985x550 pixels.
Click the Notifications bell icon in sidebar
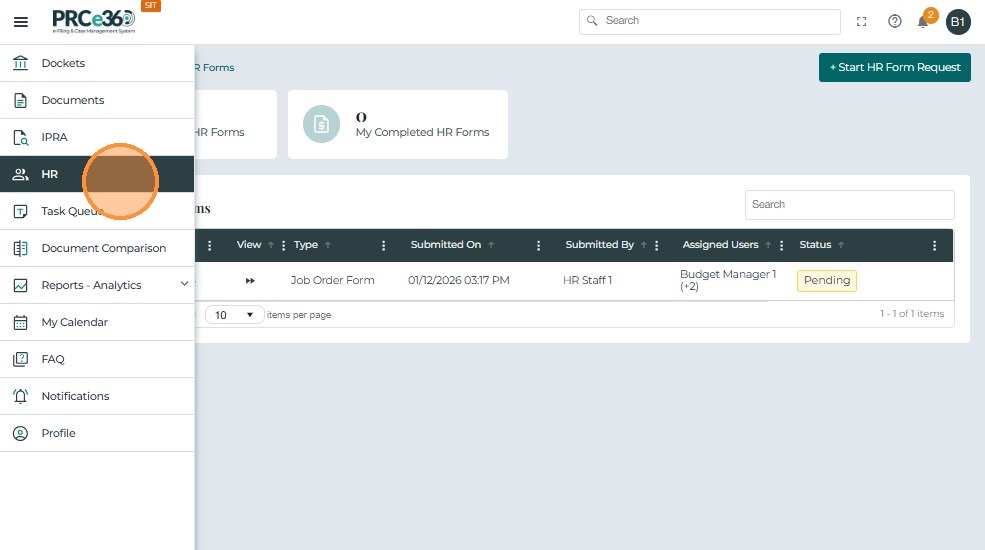pos(21,396)
